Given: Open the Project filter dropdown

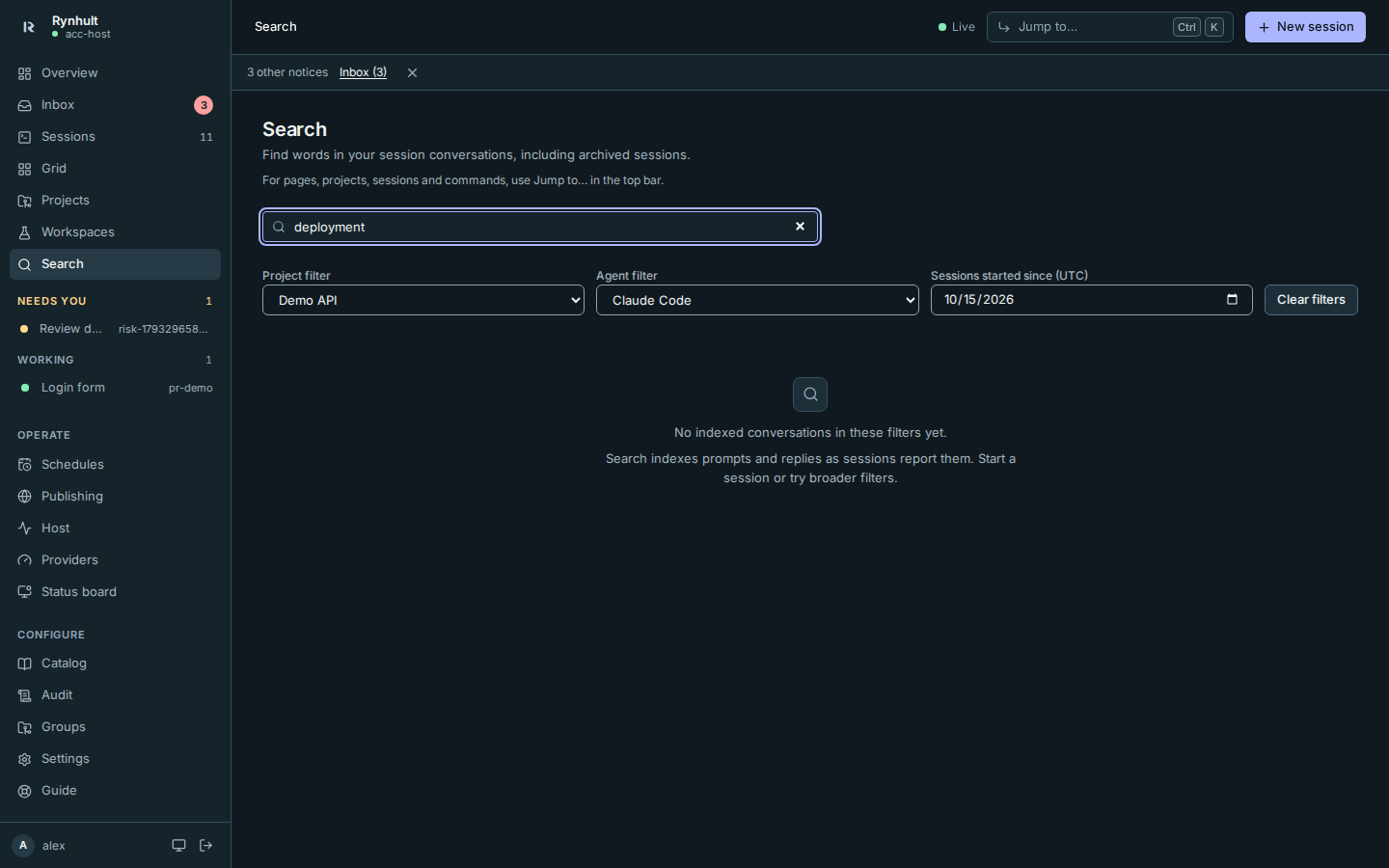Looking at the screenshot, I should point(423,300).
